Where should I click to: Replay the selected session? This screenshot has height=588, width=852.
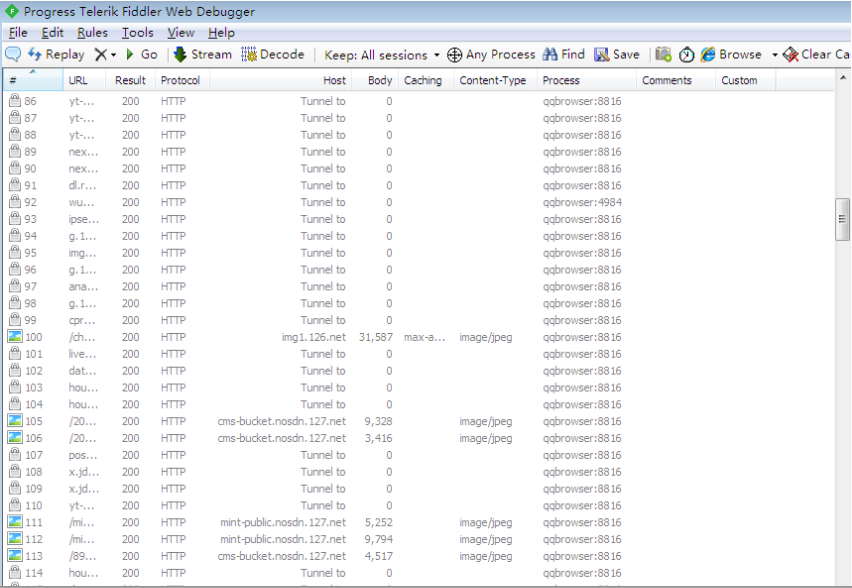tap(57, 55)
